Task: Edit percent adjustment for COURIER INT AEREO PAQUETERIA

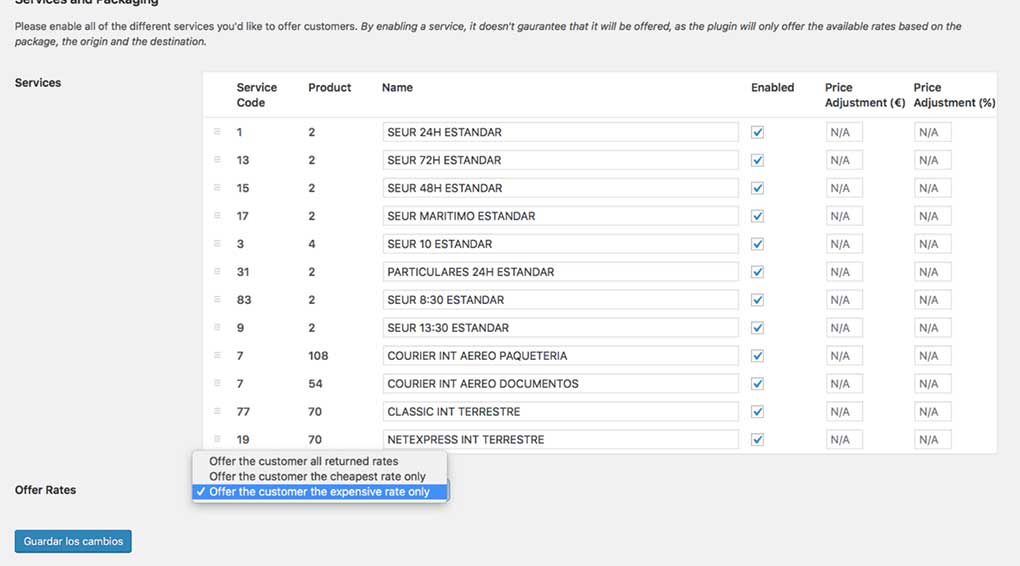Action: (x=933, y=356)
